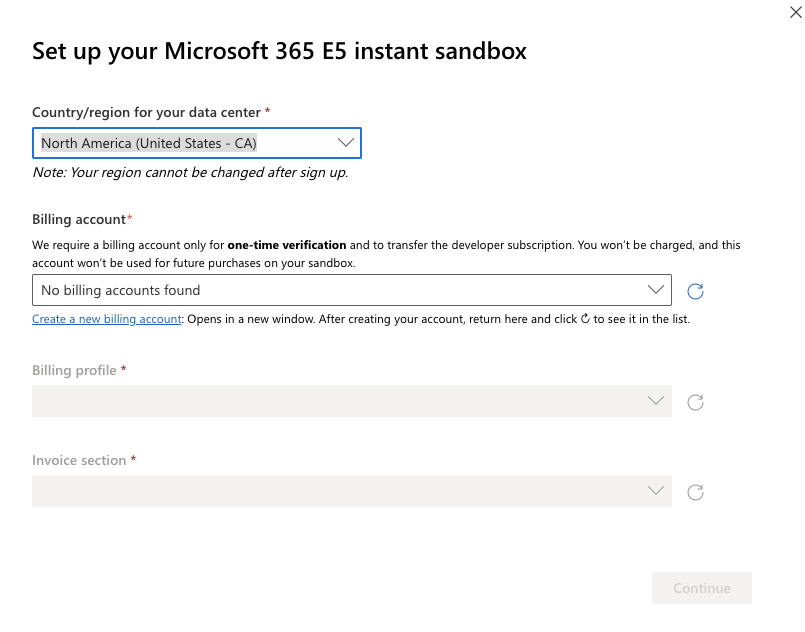Screen dimensions: 805x632
Task: Select the North America (United States - CA) field
Action: (197, 143)
